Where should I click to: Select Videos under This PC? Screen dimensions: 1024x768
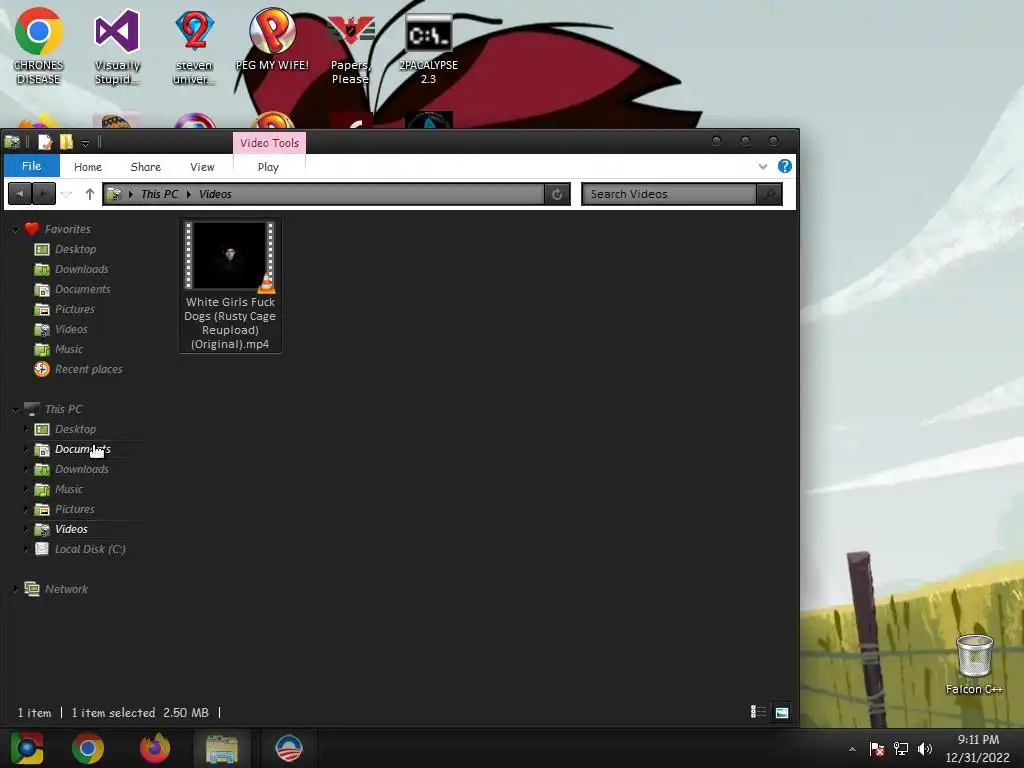pos(71,529)
